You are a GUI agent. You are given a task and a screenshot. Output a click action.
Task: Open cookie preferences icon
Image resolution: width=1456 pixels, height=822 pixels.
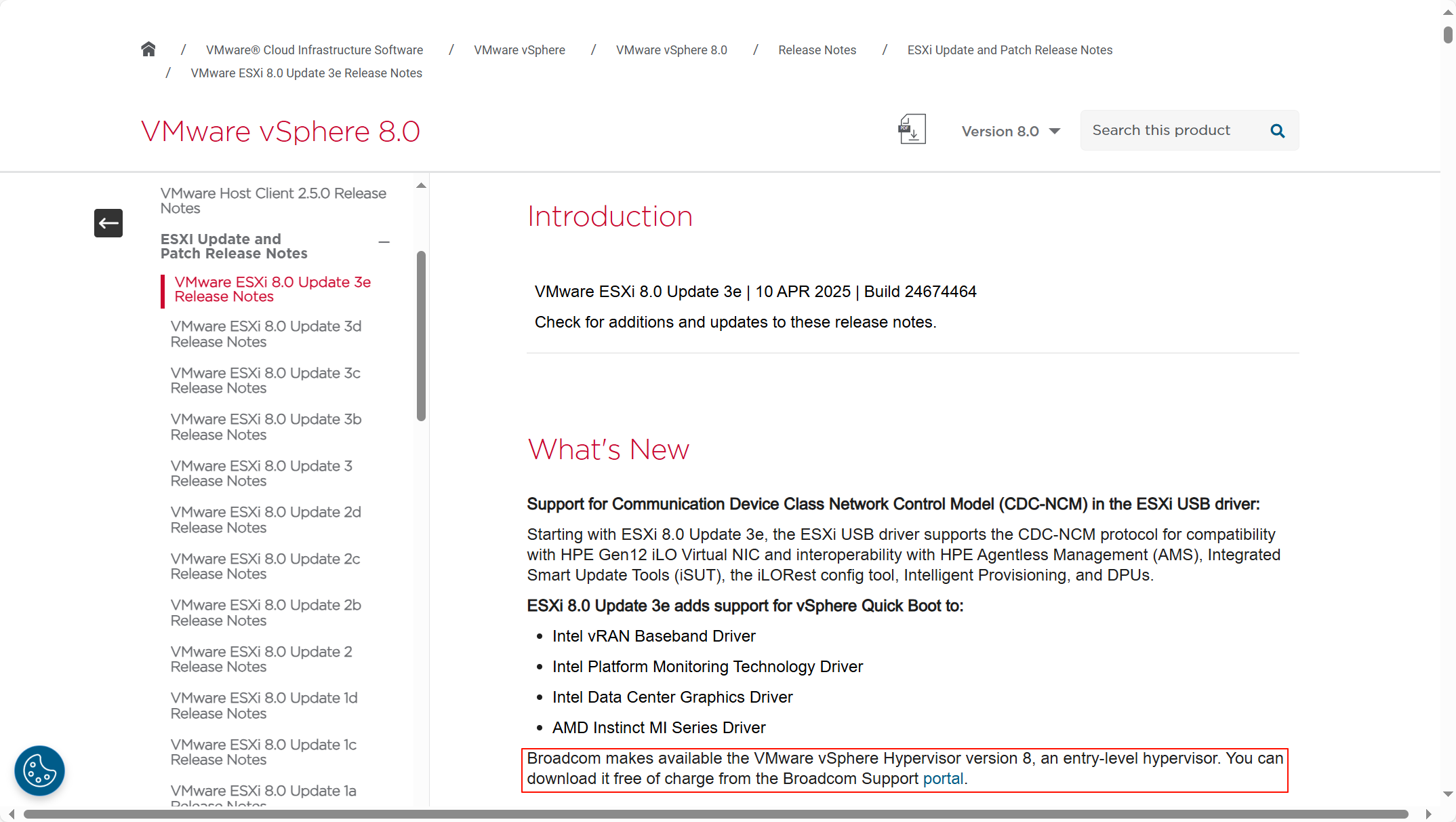click(39, 771)
